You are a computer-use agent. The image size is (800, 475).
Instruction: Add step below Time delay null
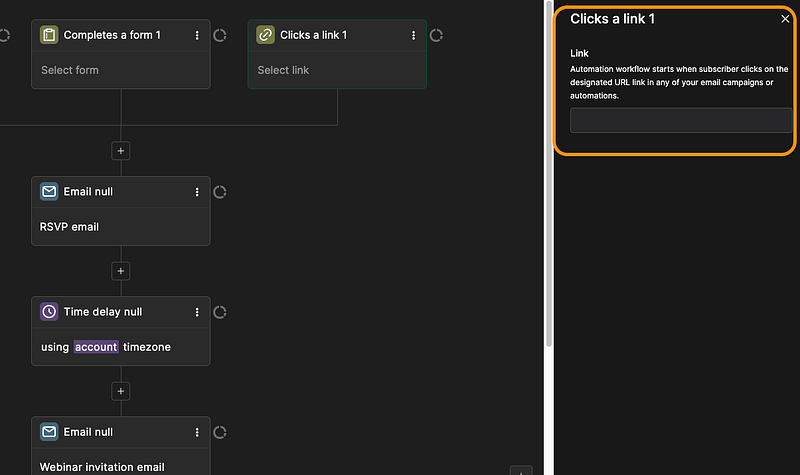pyautogui.click(x=121, y=391)
